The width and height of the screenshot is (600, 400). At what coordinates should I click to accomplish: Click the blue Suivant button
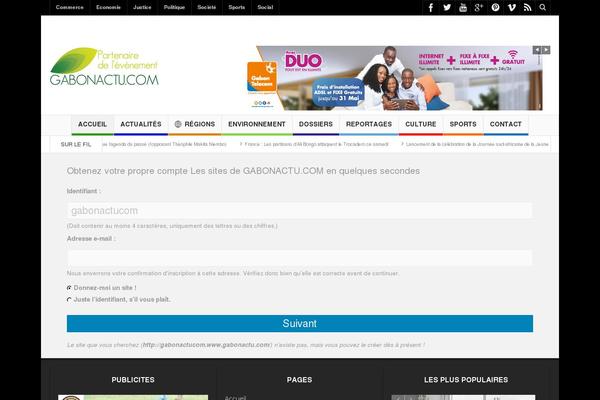[300, 323]
